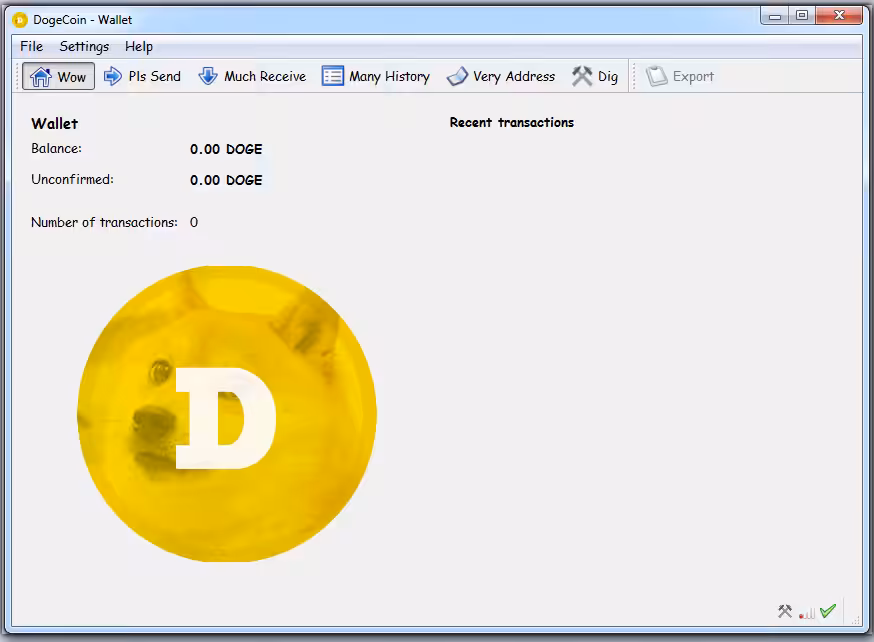Click the window resize grip corner
The image size is (874, 642).
(856, 620)
